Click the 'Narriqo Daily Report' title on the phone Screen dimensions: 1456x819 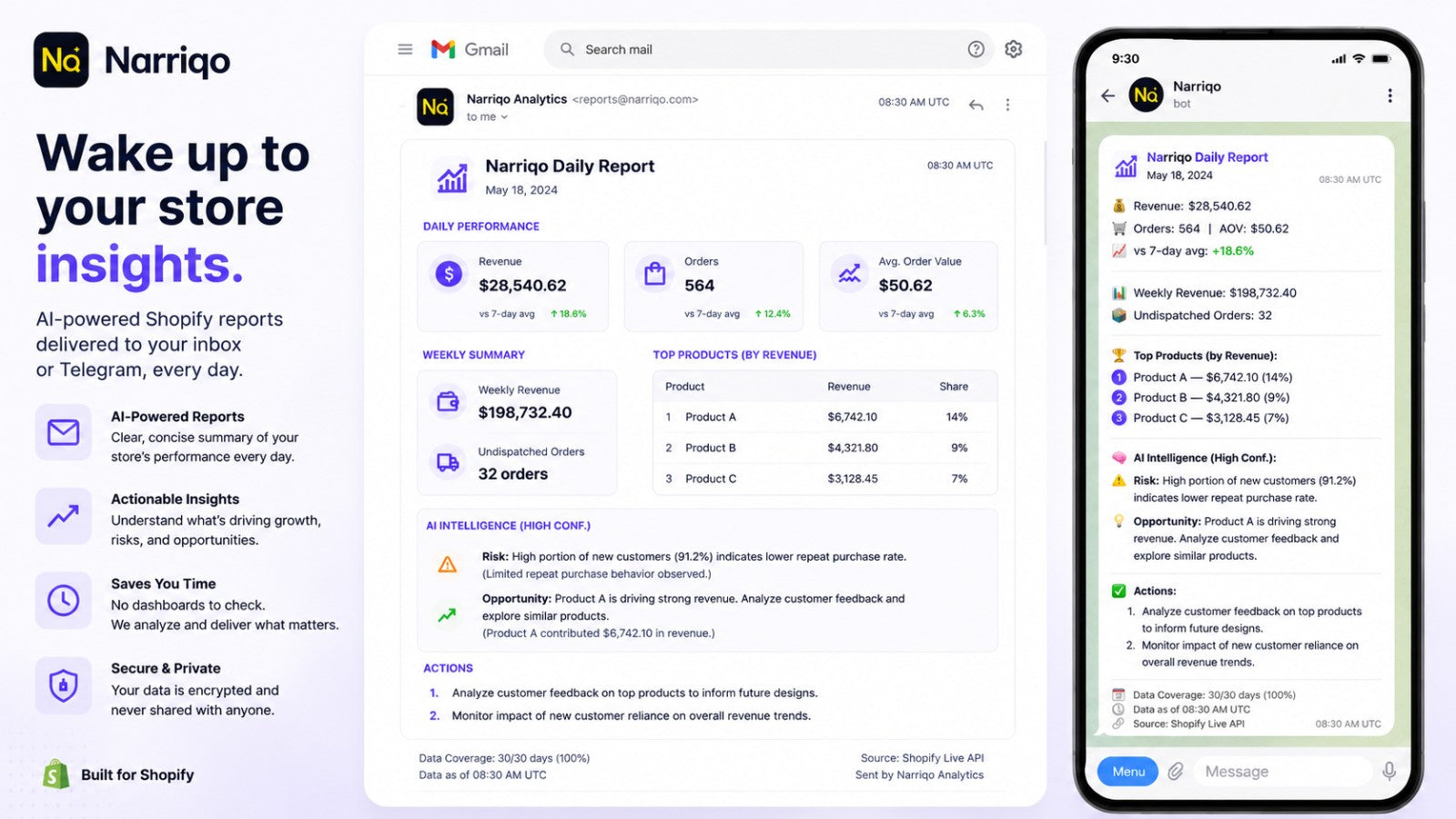[x=1207, y=157]
